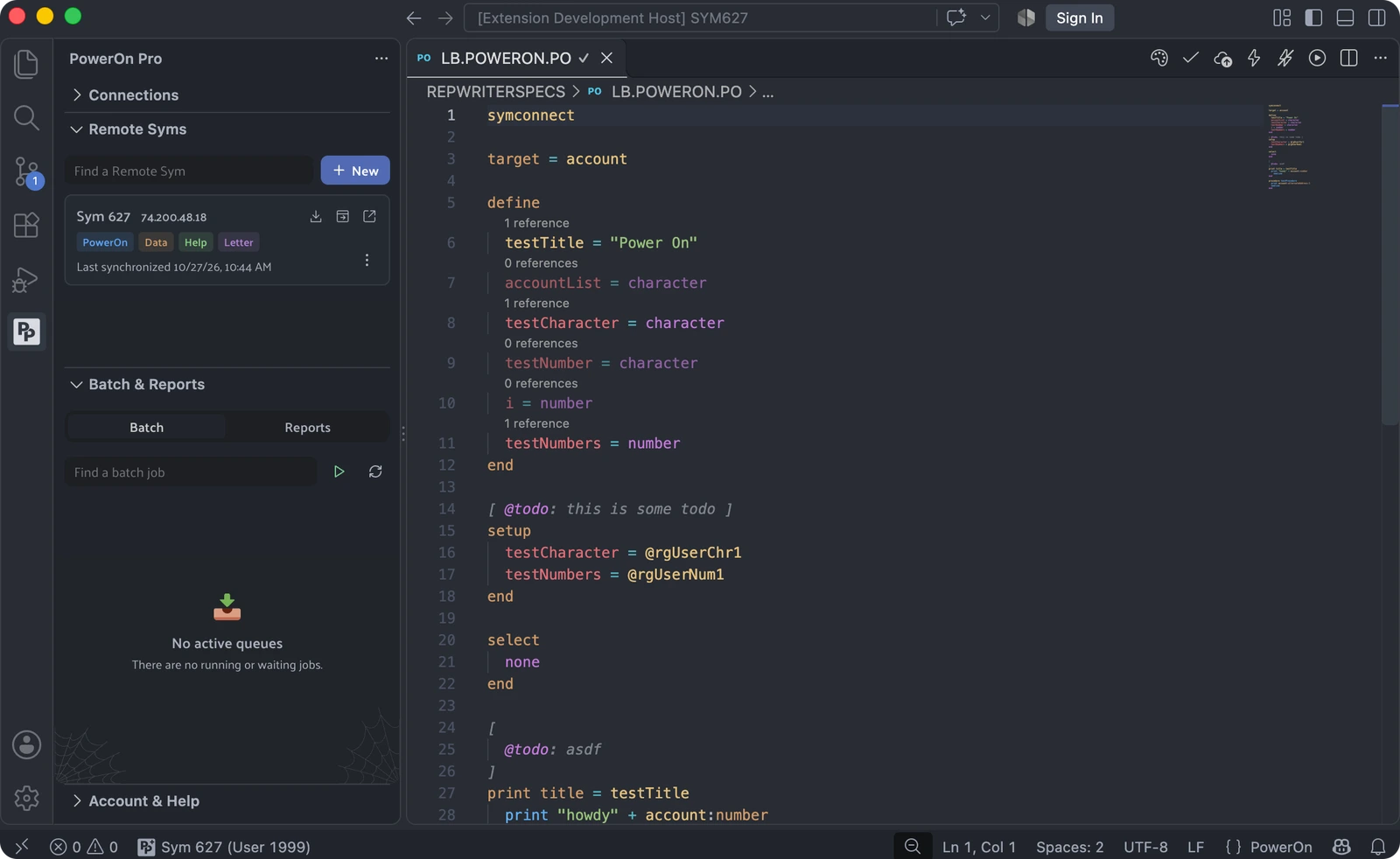Select the Batch tab
This screenshot has width=1400, height=859.
[146, 427]
